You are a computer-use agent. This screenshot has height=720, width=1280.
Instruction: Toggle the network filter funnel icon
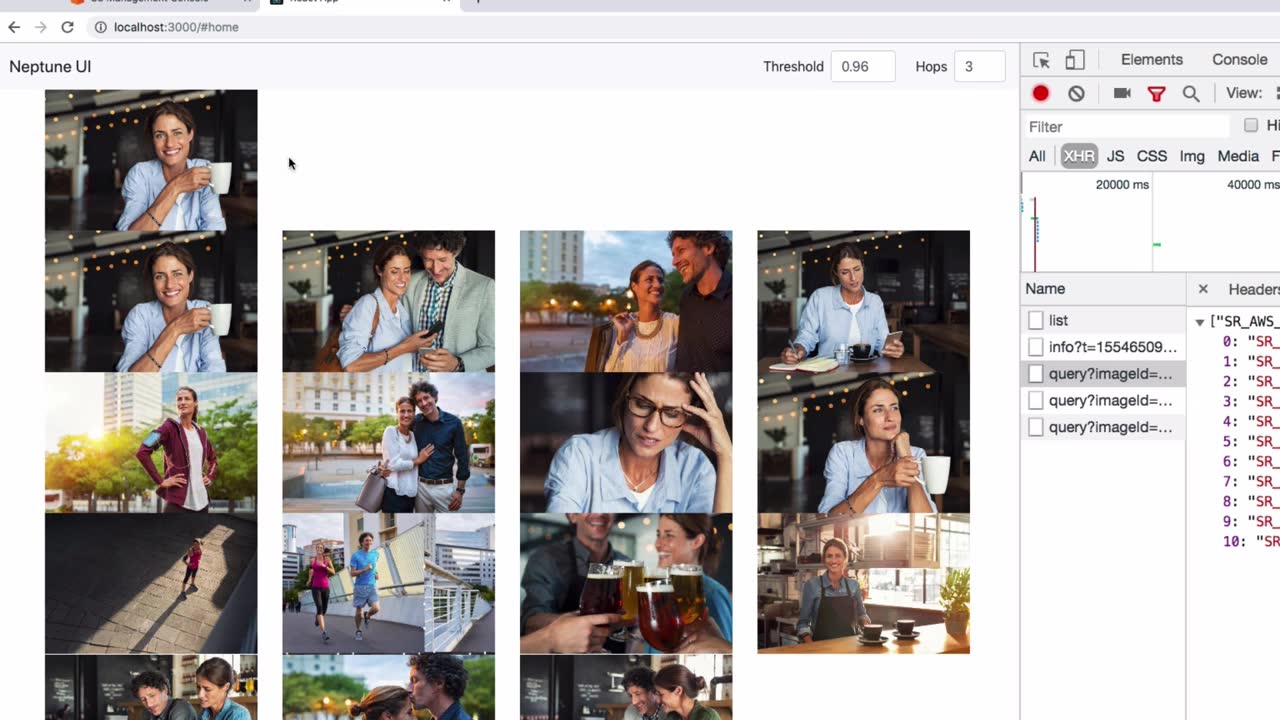[x=1157, y=93]
